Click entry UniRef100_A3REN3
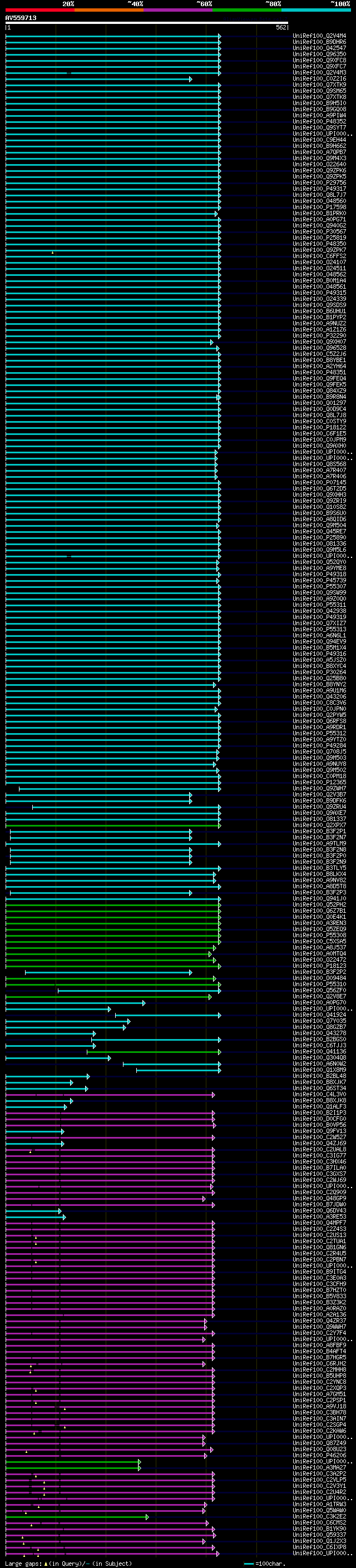The width and height of the screenshot is (356, 1568). click(x=319, y=923)
